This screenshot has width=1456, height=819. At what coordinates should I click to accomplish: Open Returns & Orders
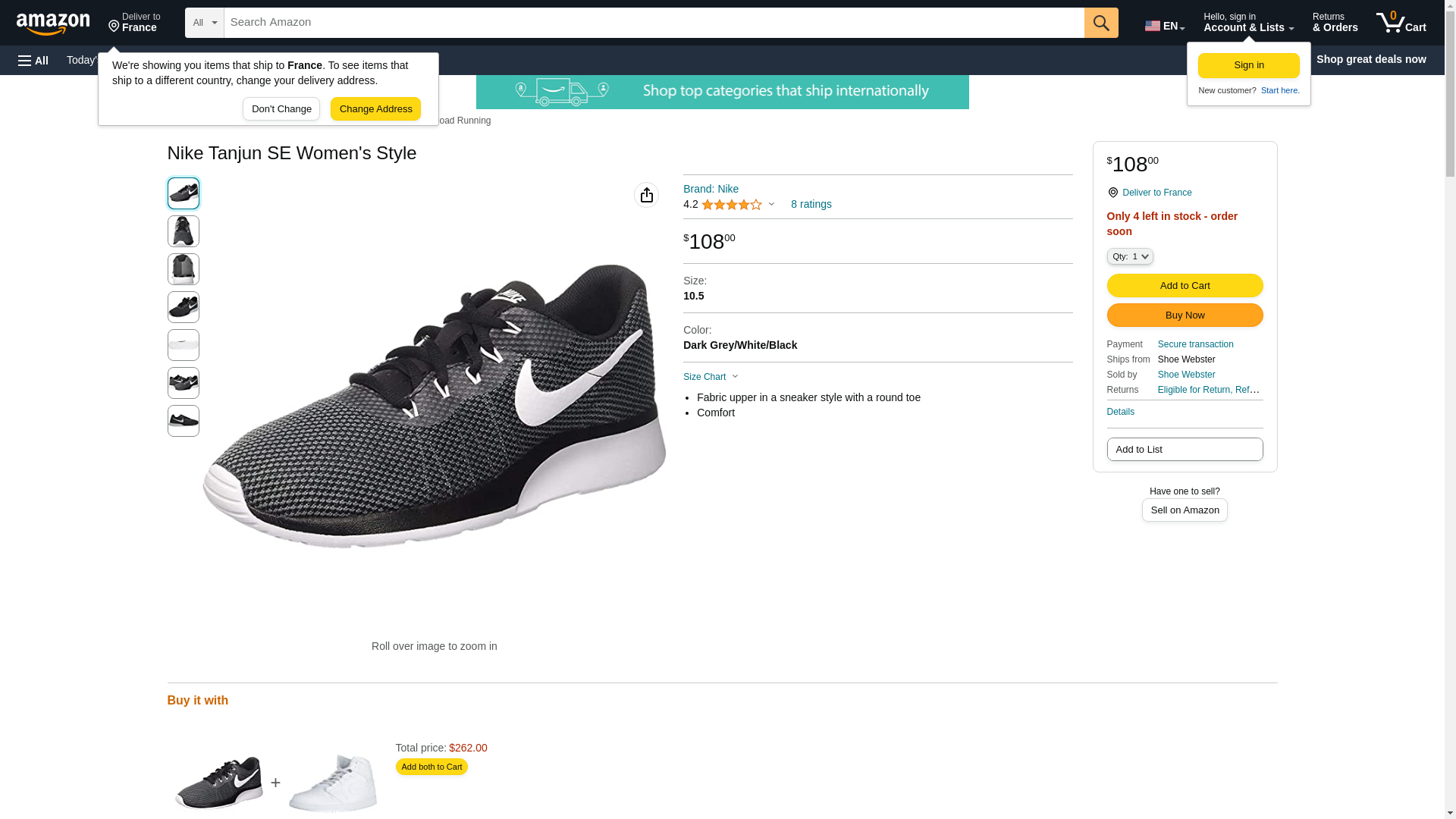click(x=1335, y=23)
